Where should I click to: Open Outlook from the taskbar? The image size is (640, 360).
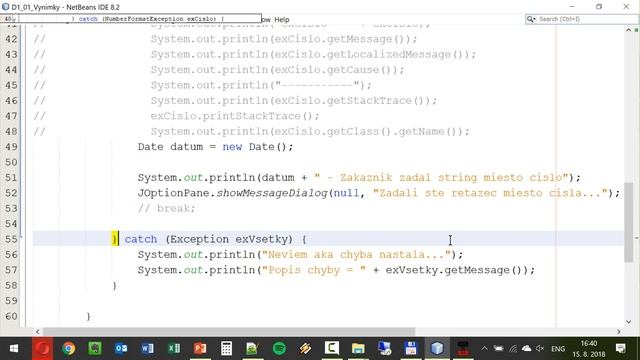point(121,349)
